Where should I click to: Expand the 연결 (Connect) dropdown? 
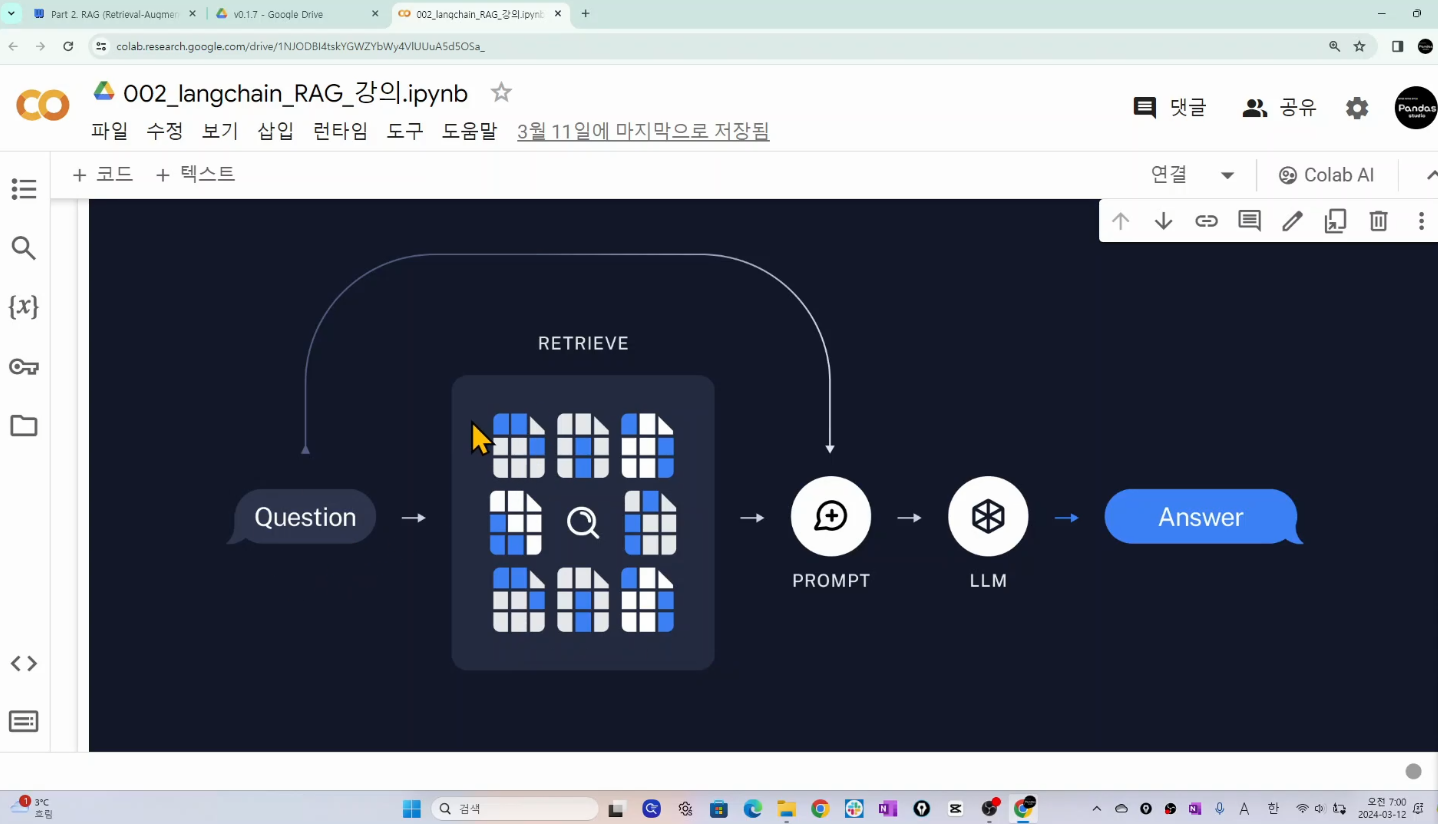[1227, 174]
